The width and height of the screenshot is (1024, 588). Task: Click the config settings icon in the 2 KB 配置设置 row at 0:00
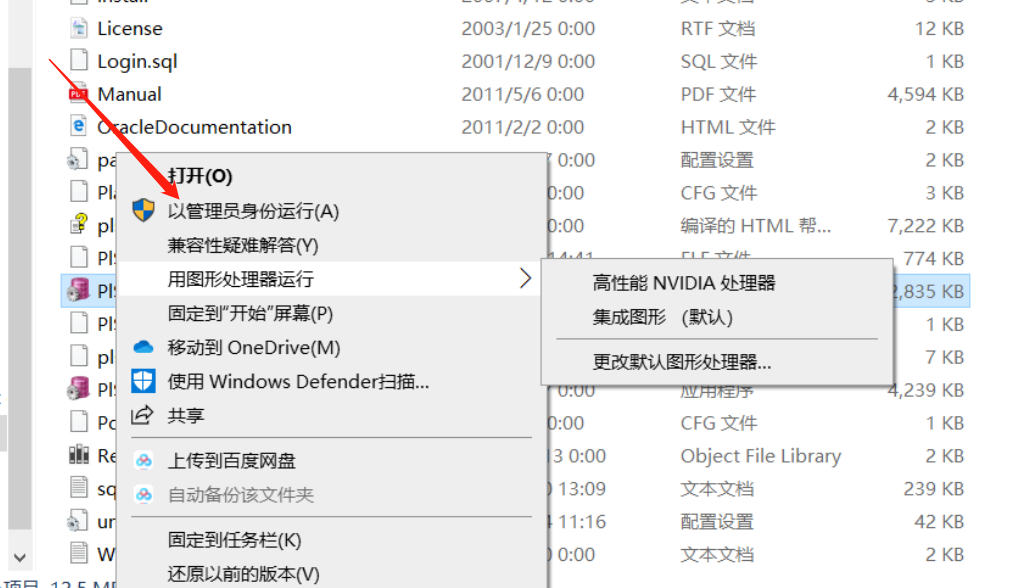pyautogui.click(x=77, y=159)
